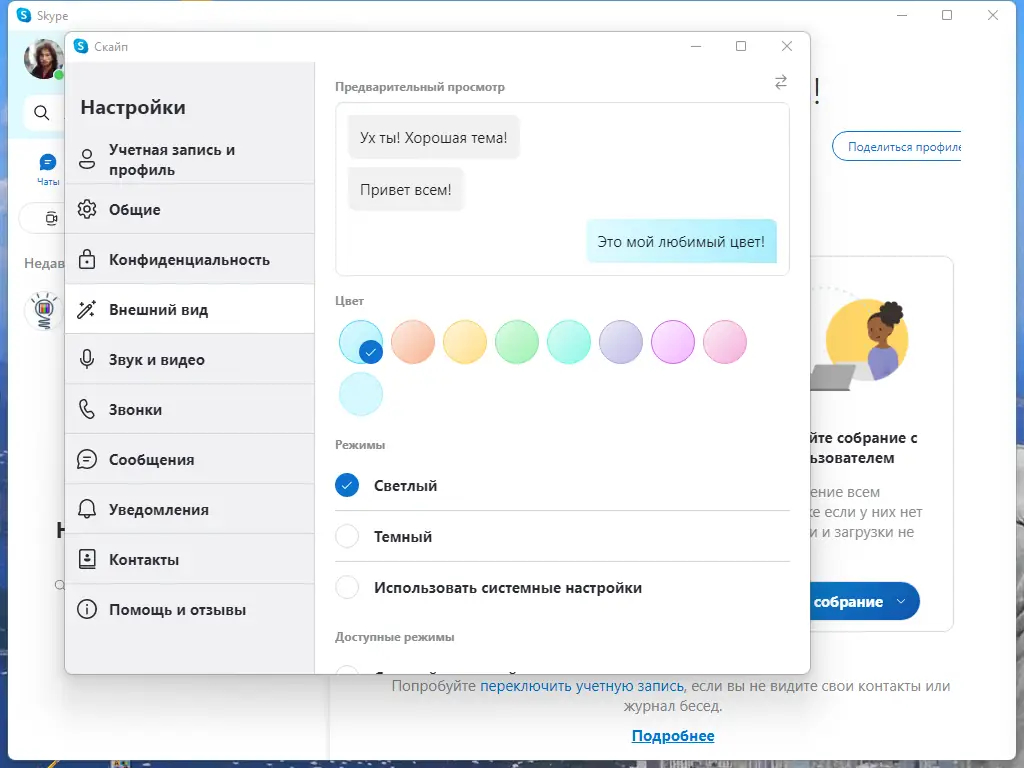Click the 'Это мой любимый цвет!' preview bubble

click(x=681, y=241)
